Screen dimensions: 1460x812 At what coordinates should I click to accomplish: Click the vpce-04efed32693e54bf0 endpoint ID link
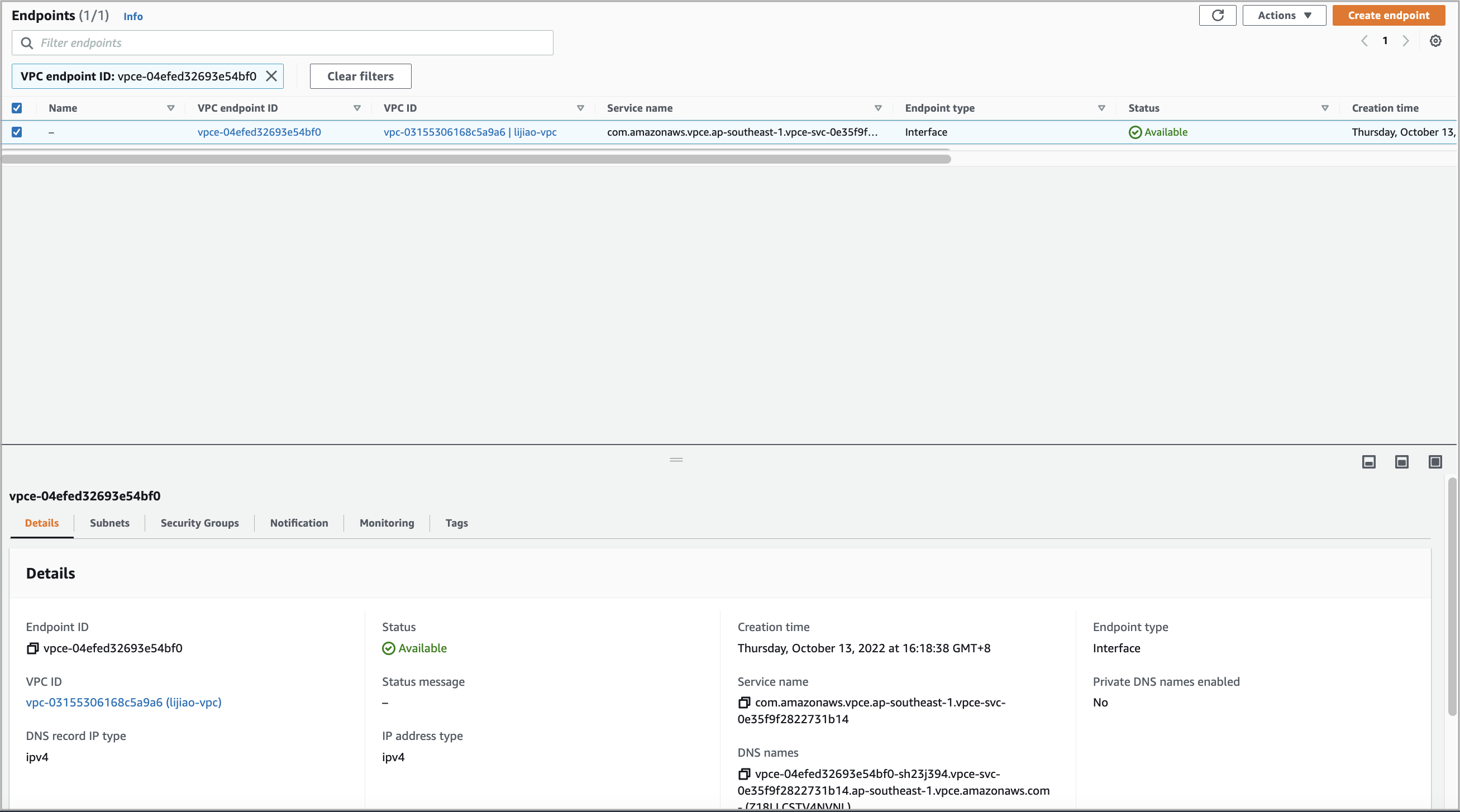(x=258, y=131)
